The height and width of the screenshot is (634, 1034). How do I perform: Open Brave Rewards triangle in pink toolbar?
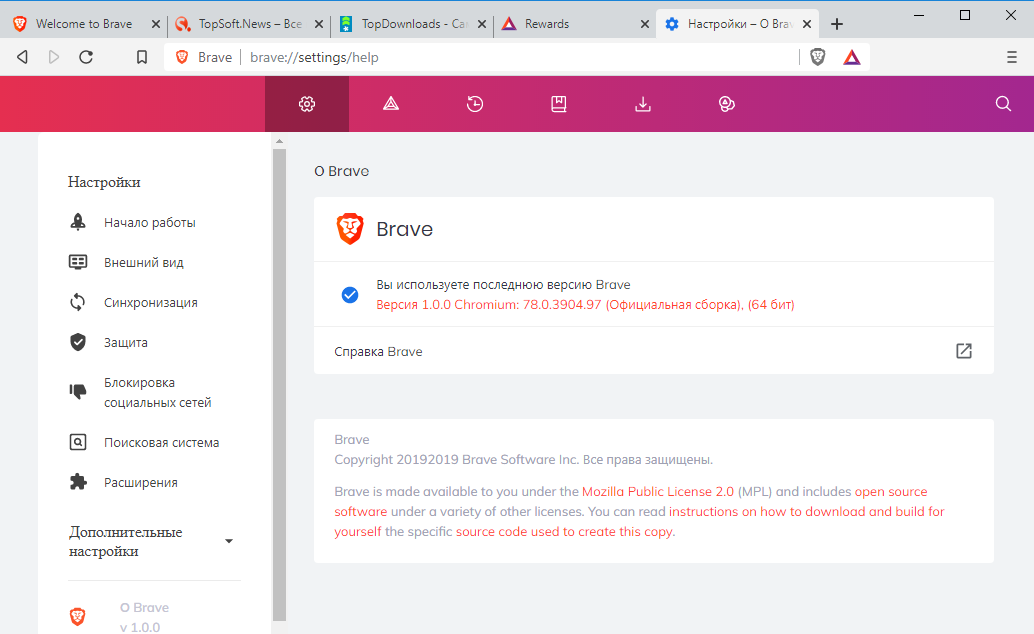coord(391,104)
